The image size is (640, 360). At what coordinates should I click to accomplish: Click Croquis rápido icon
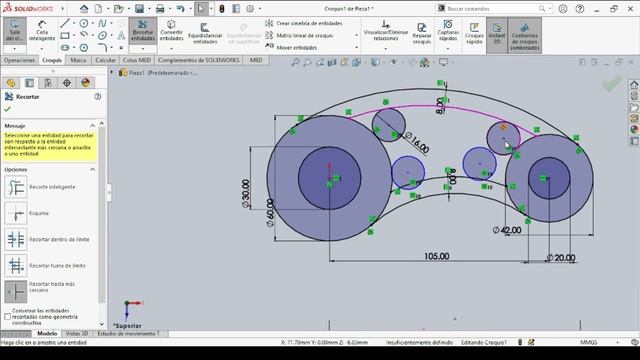[x=474, y=33]
